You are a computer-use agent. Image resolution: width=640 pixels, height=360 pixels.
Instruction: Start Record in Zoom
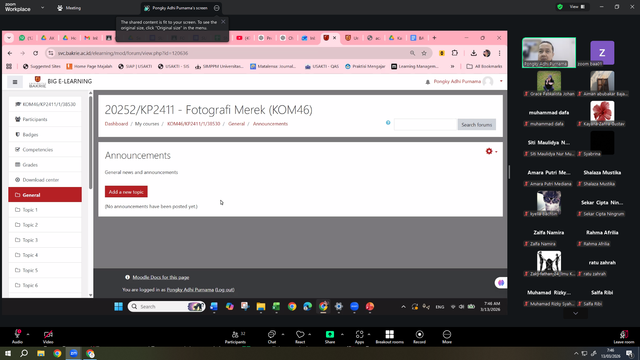(x=419, y=337)
